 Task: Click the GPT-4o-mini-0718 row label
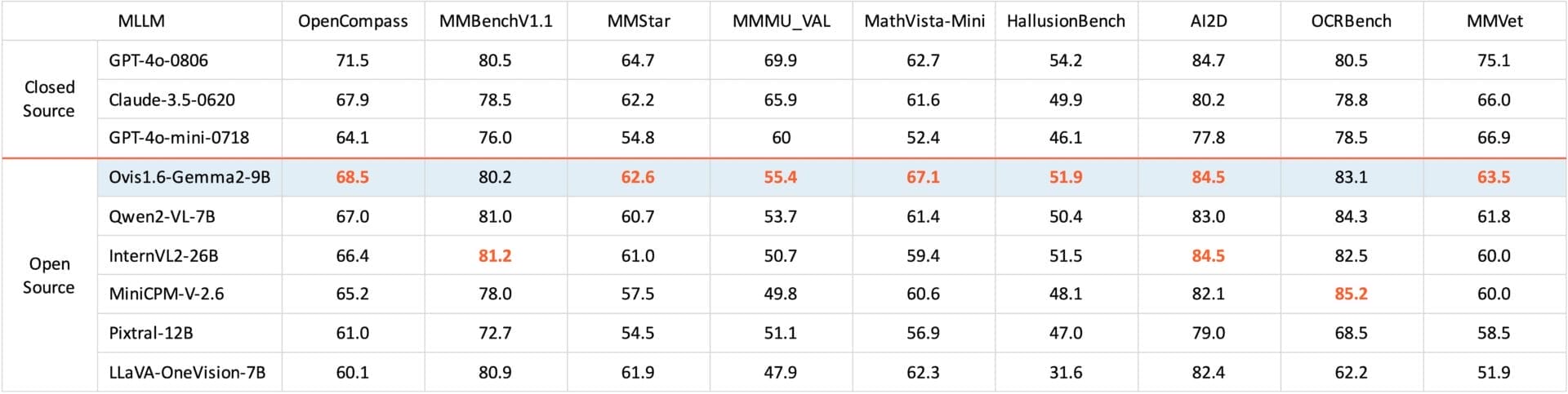[x=179, y=138]
